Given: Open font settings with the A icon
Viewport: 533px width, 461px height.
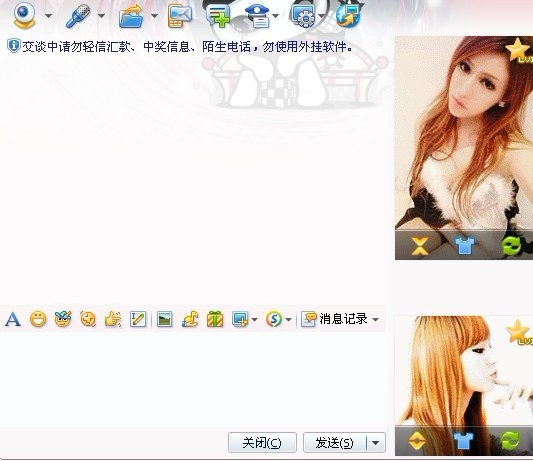Looking at the screenshot, I should [x=13, y=319].
